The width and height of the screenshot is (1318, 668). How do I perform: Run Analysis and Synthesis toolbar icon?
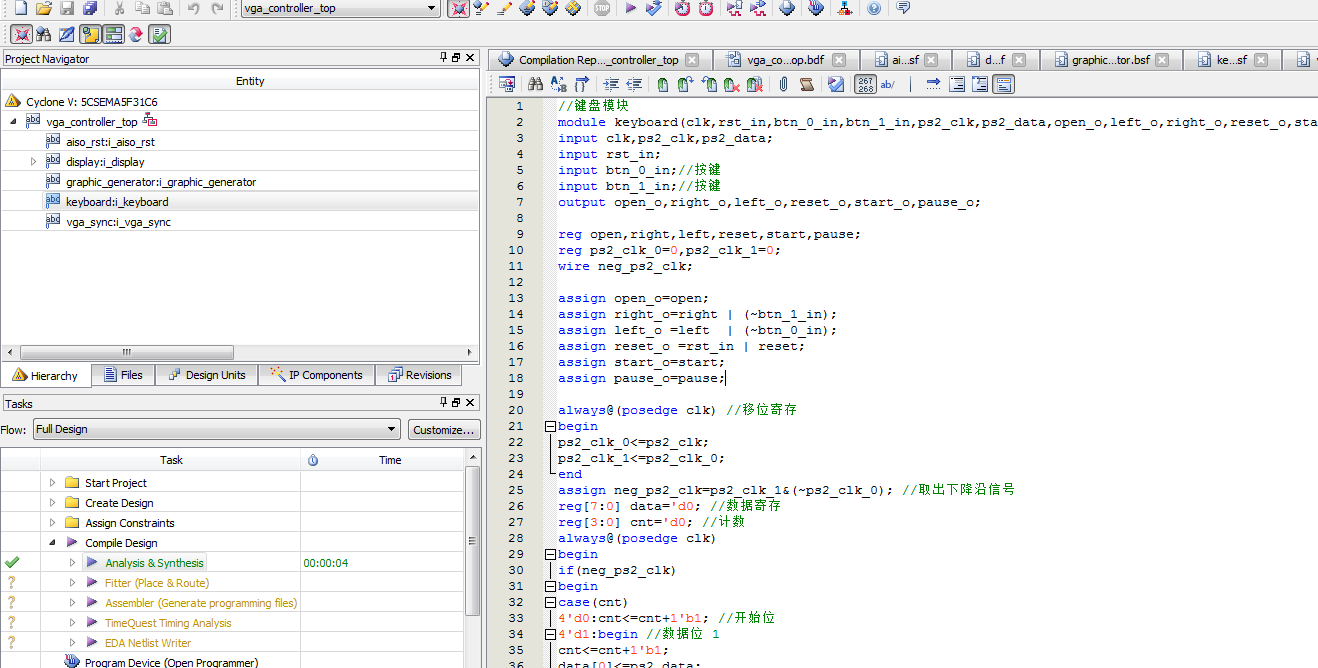[x=655, y=9]
